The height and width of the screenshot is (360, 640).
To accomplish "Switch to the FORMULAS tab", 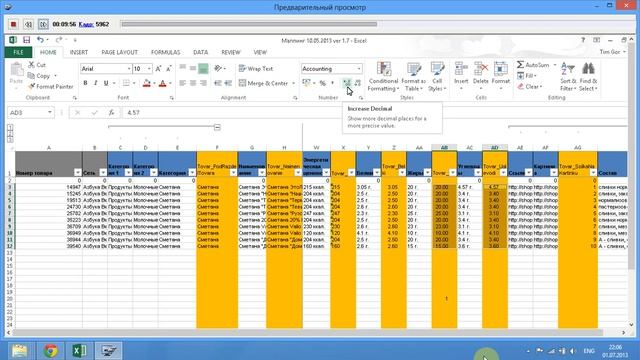I will (165, 52).
